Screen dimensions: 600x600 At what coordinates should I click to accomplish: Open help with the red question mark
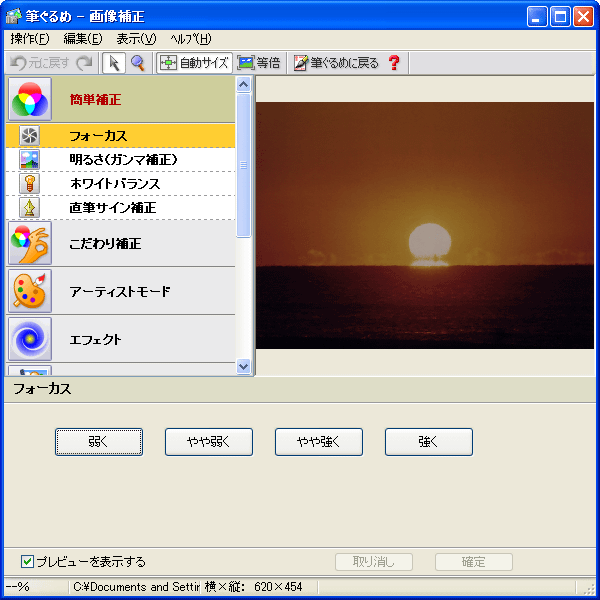coord(394,63)
